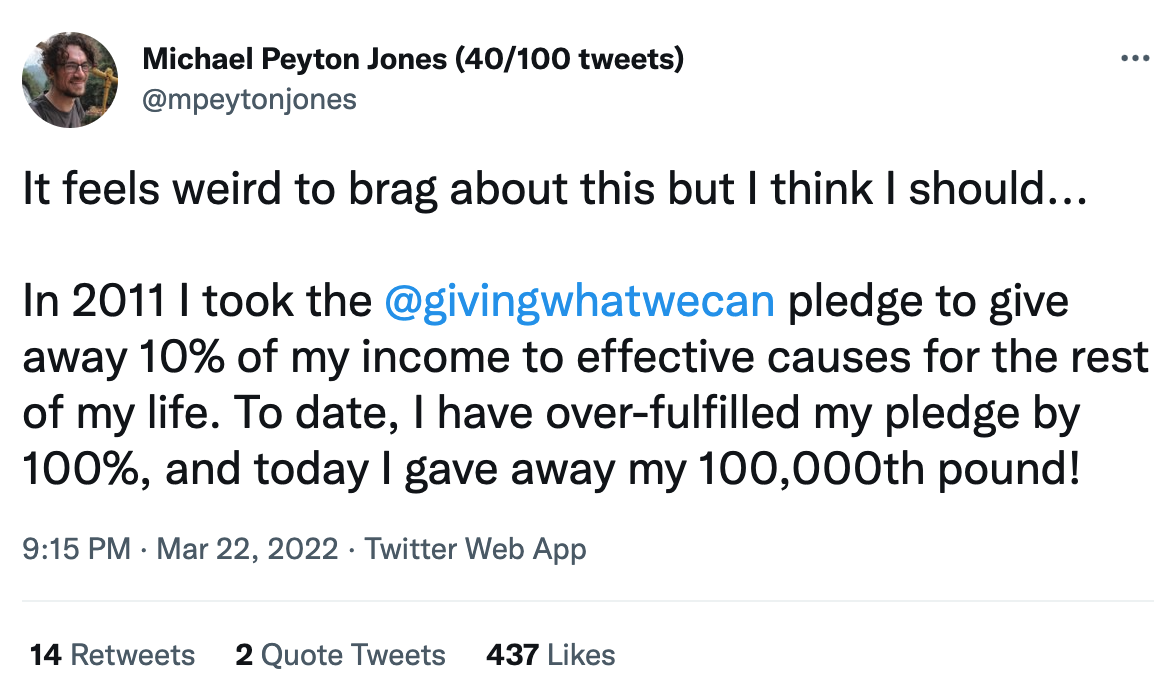Click the number 437 before Likes
The image size is (1172, 700).
click(x=512, y=655)
